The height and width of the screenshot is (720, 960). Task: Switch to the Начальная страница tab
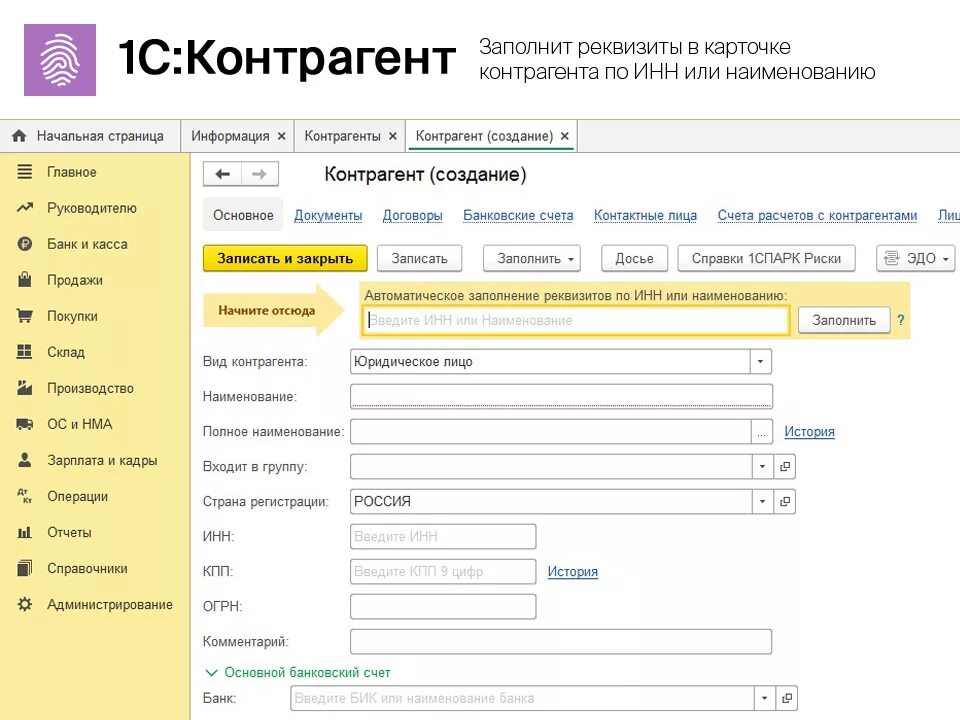point(89,136)
